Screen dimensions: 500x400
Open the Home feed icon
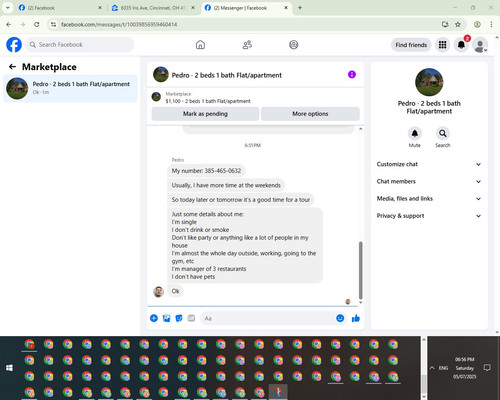click(200, 45)
